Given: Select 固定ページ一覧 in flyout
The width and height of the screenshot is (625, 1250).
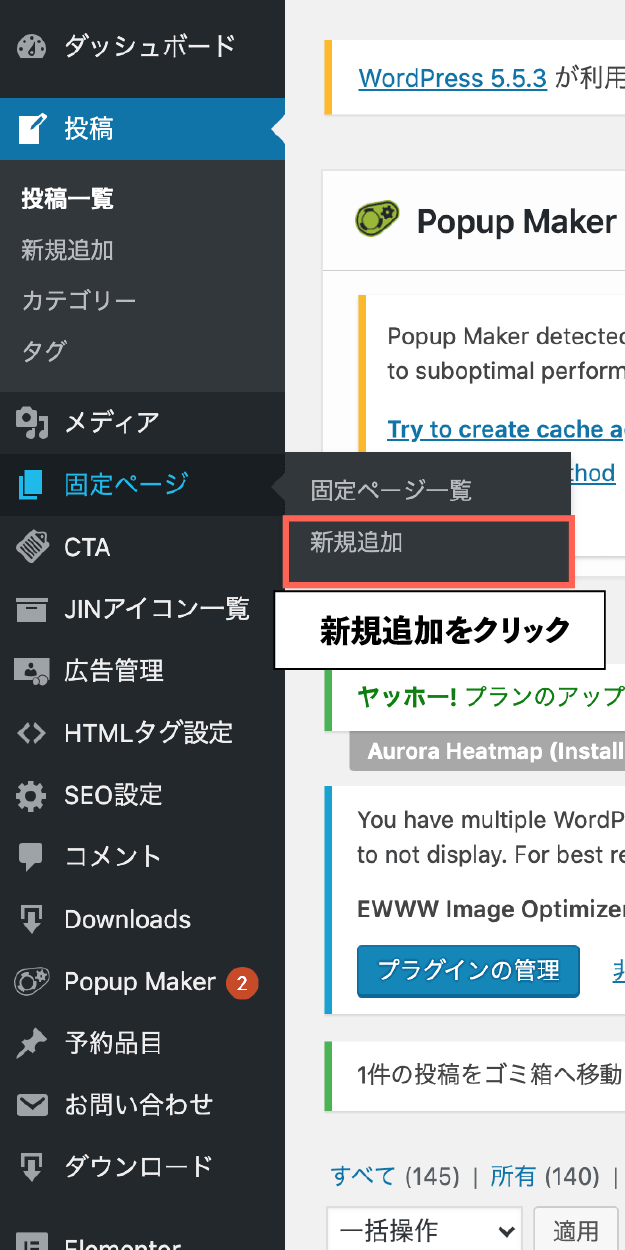Looking at the screenshot, I should [x=390, y=491].
